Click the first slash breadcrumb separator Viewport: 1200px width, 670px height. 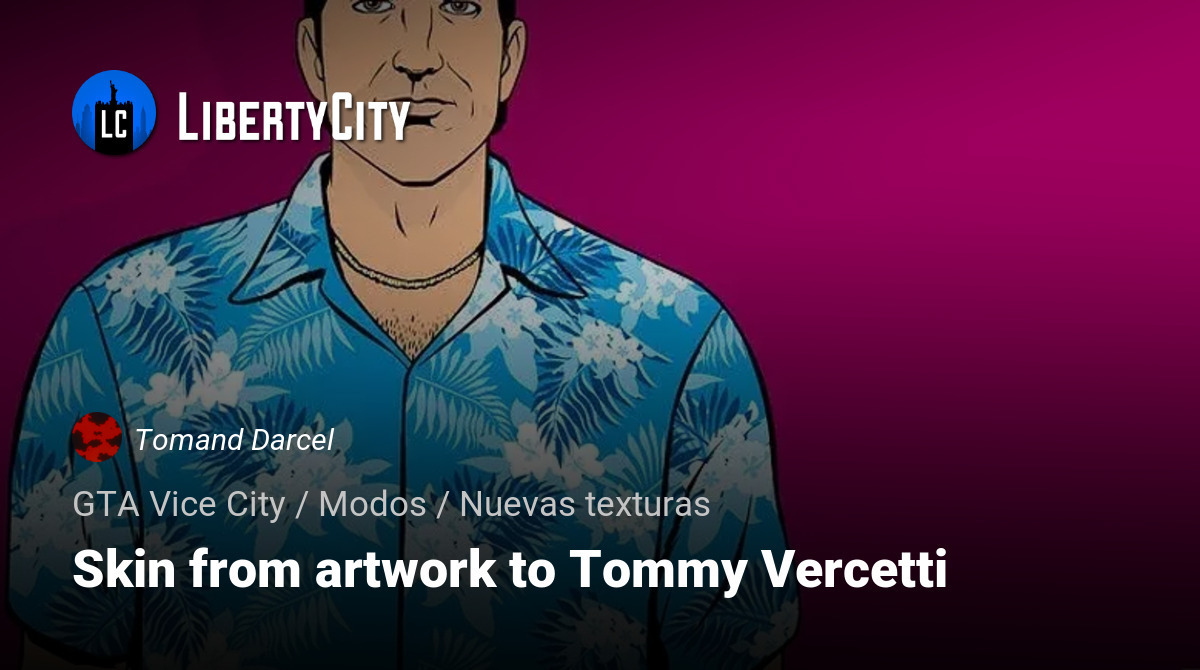click(301, 505)
